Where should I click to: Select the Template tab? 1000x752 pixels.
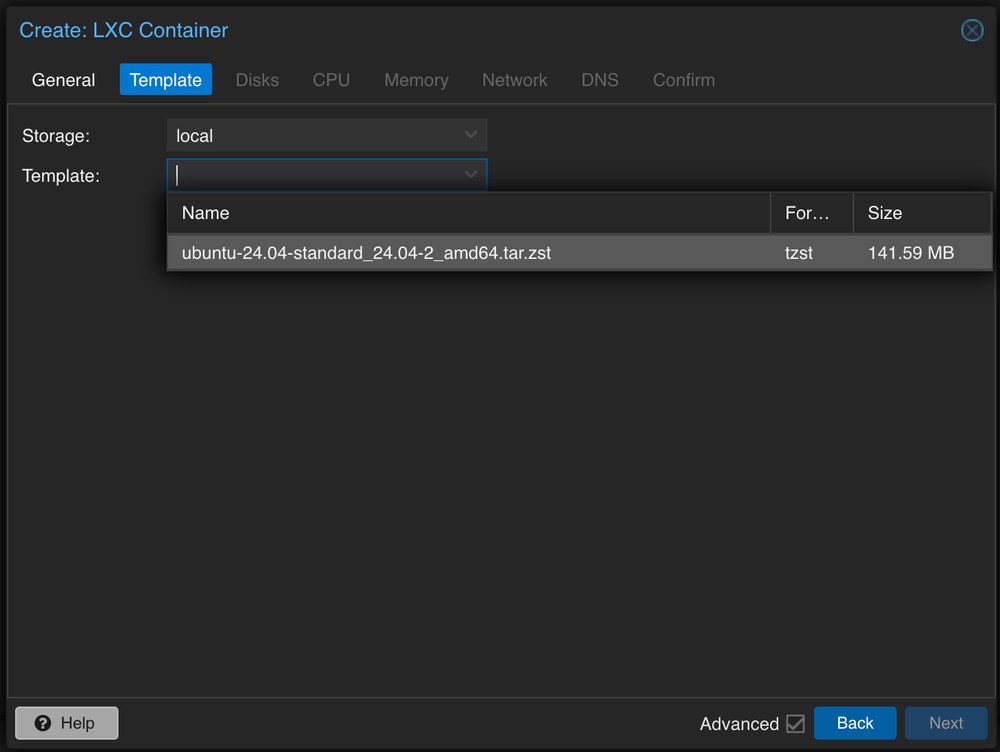point(166,80)
